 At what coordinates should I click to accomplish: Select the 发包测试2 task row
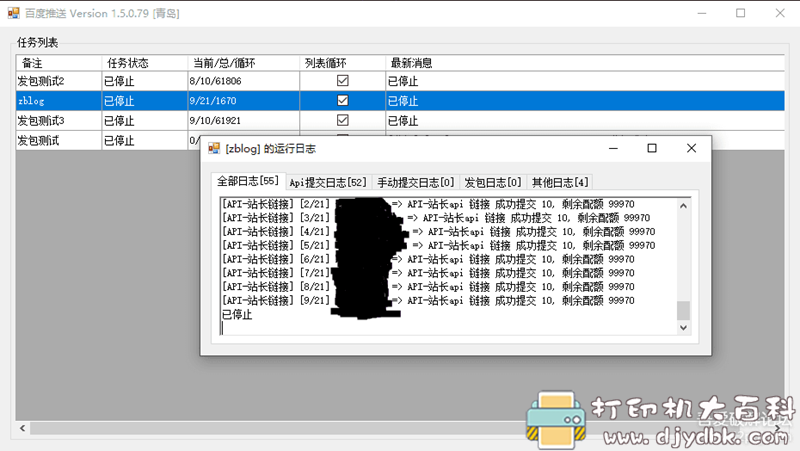pyautogui.click(x=400, y=81)
